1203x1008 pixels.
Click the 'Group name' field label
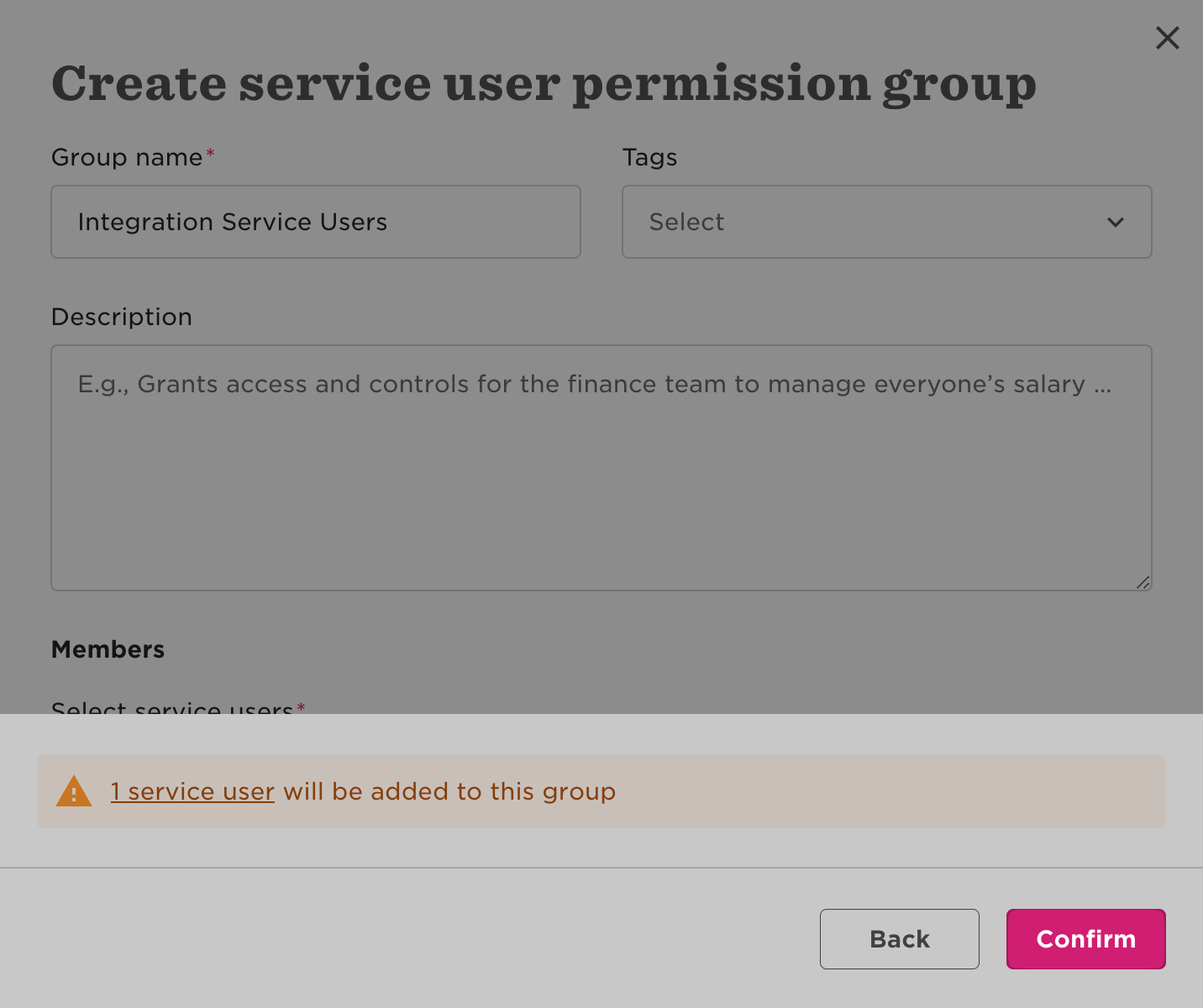pyautogui.click(x=127, y=157)
